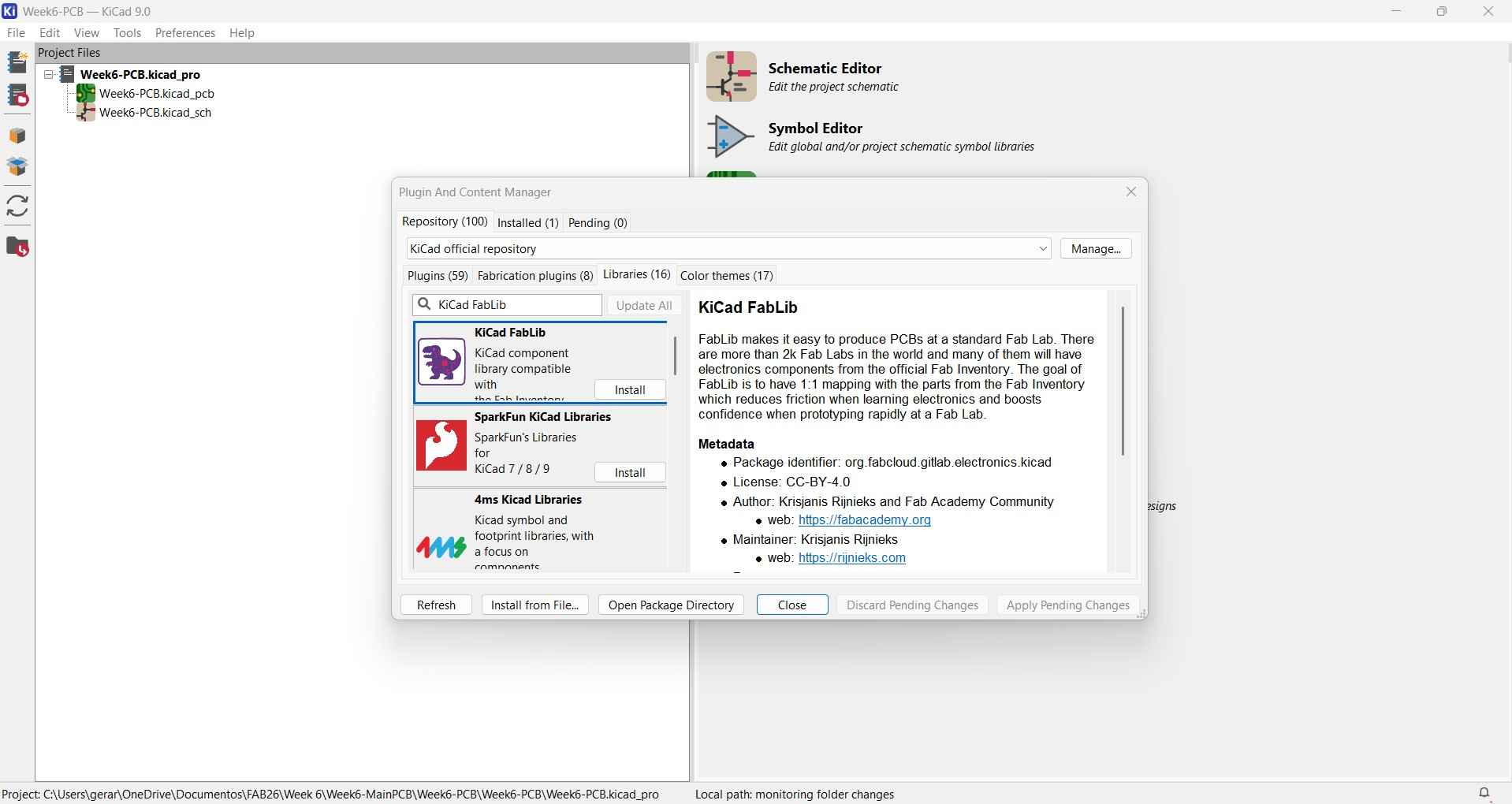Install the SparkFun KiCad Libraries package
Viewport: 1512px width, 804px height.
630,473
